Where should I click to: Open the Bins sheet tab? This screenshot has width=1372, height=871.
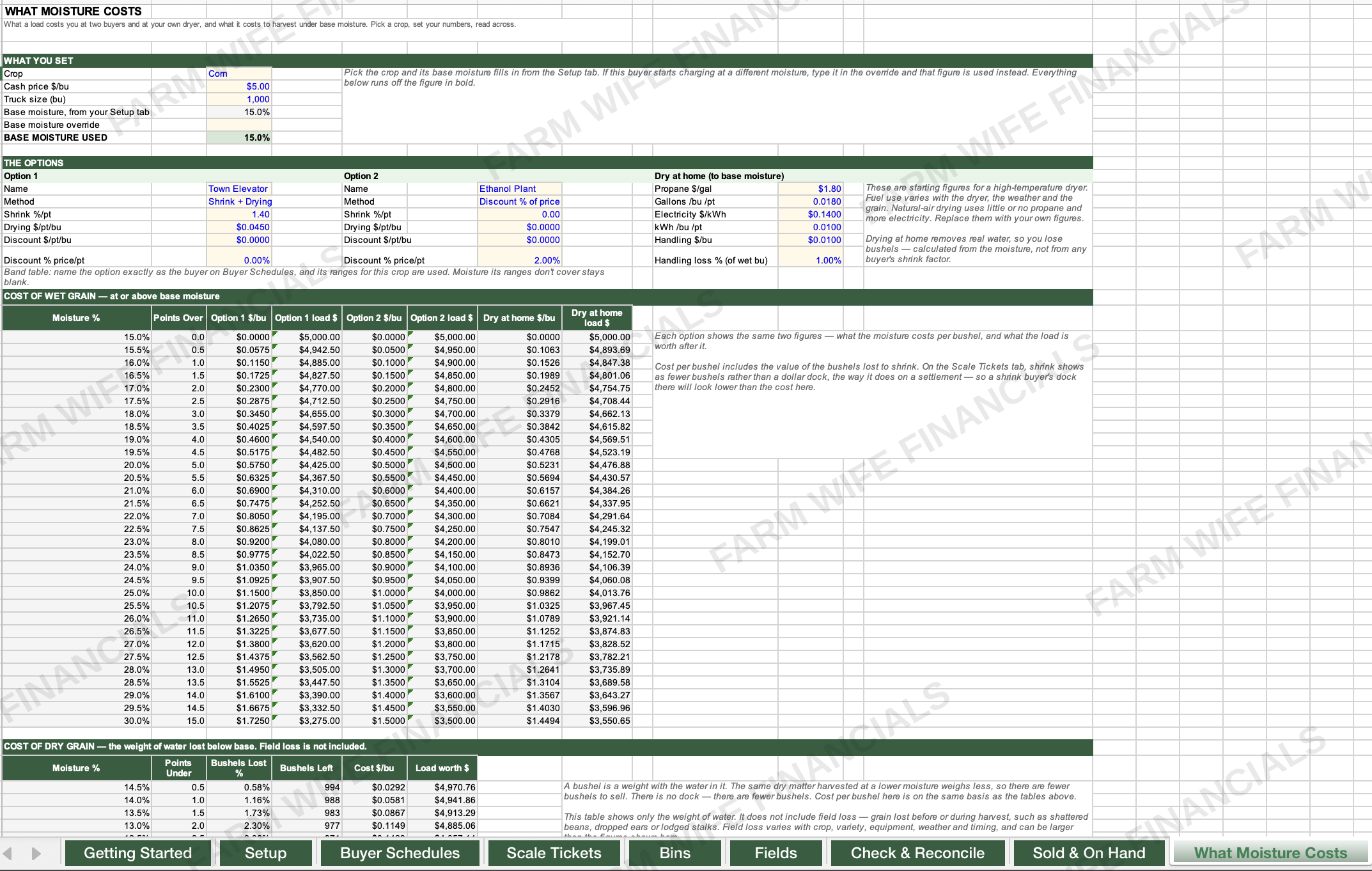tap(675, 853)
